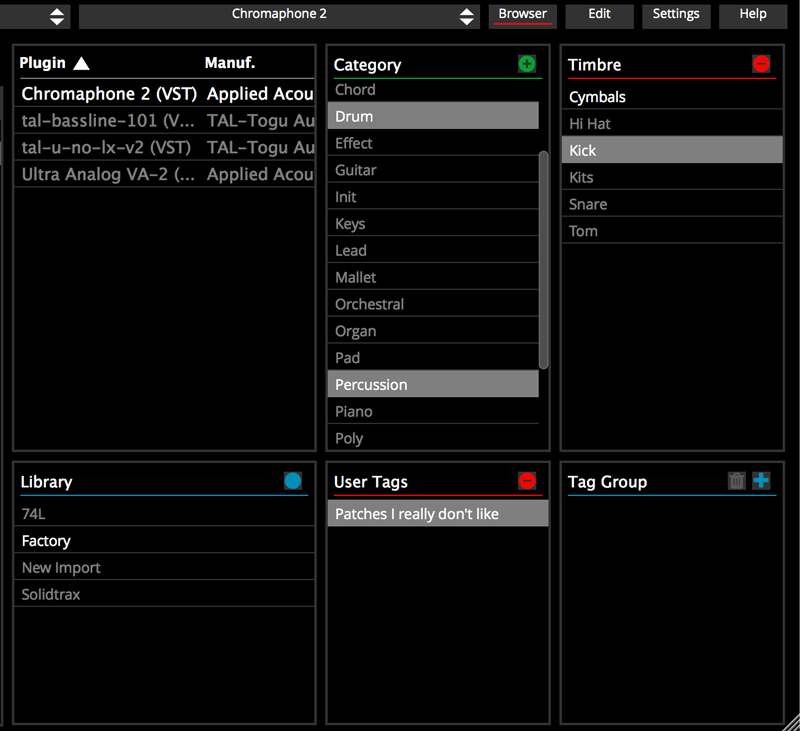The image size is (800, 731).
Task: Click the Category list scrollbar
Action: (x=543, y=260)
